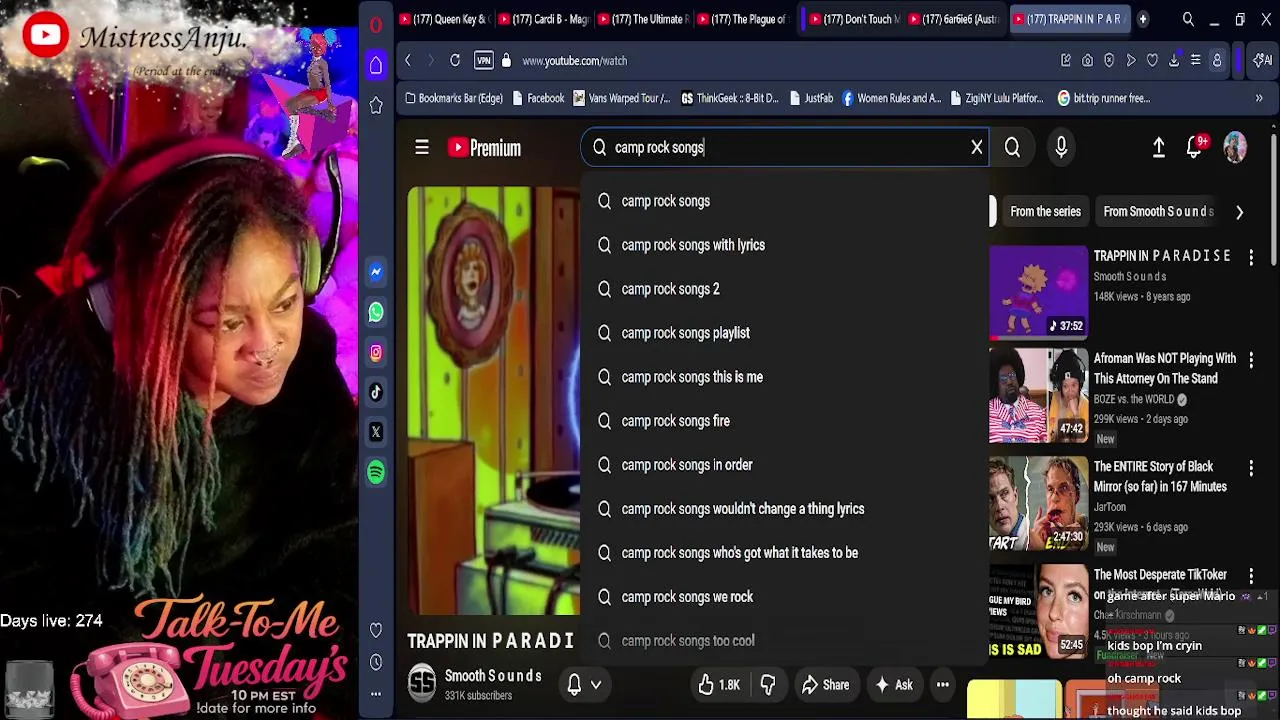This screenshot has height=720, width=1280.
Task: Open sidebar three-dot setup menu
Action: [x=376, y=693]
